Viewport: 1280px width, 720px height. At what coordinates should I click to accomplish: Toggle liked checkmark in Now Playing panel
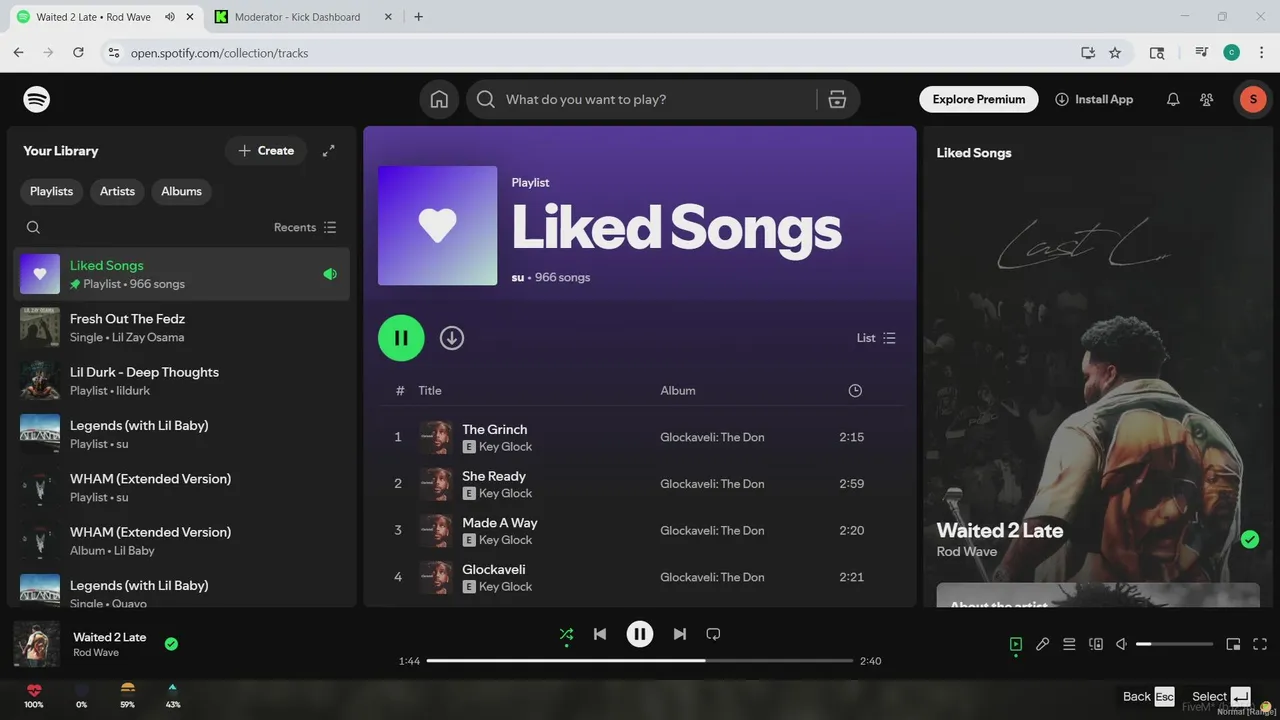click(x=1250, y=539)
